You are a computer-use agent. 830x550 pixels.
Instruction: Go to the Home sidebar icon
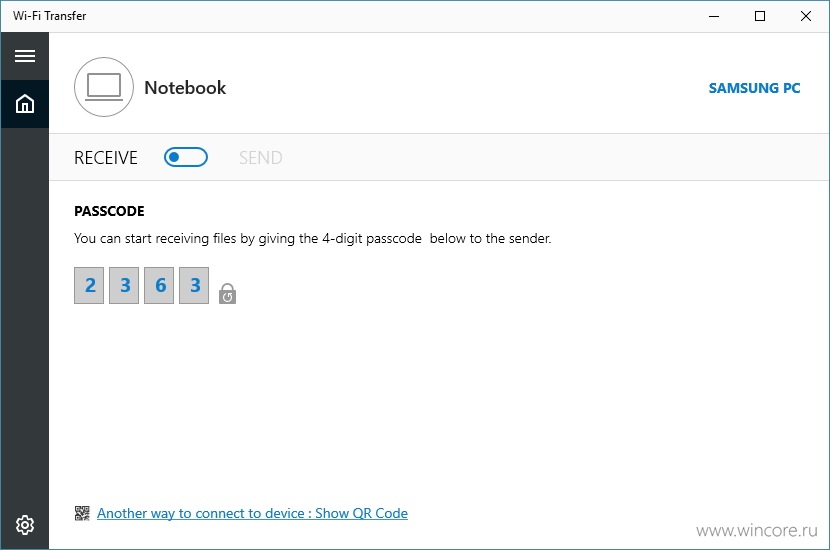[x=25, y=104]
